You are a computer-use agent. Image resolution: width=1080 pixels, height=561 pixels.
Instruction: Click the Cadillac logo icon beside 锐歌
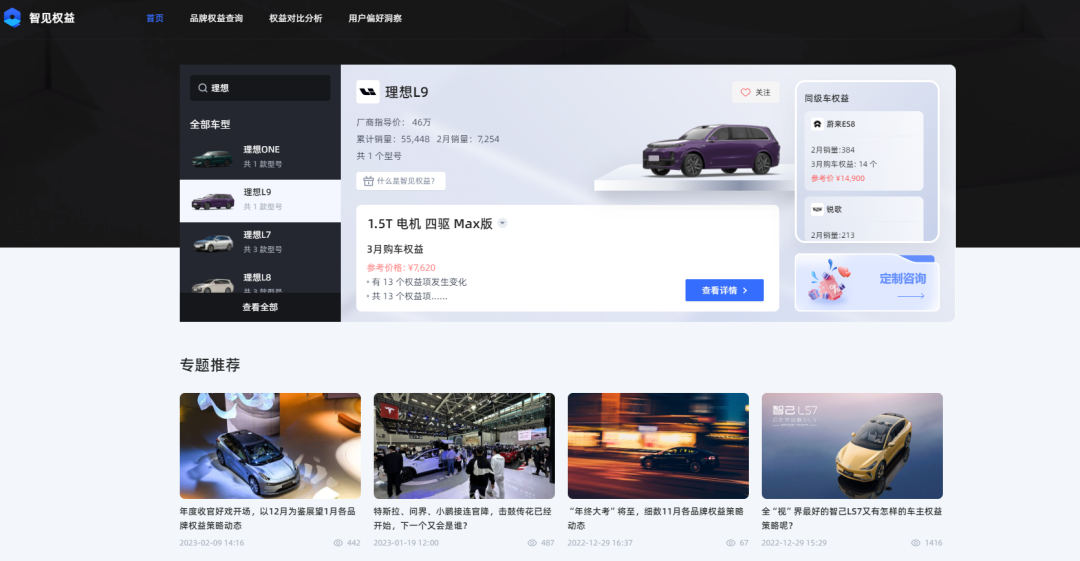click(817, 209)
